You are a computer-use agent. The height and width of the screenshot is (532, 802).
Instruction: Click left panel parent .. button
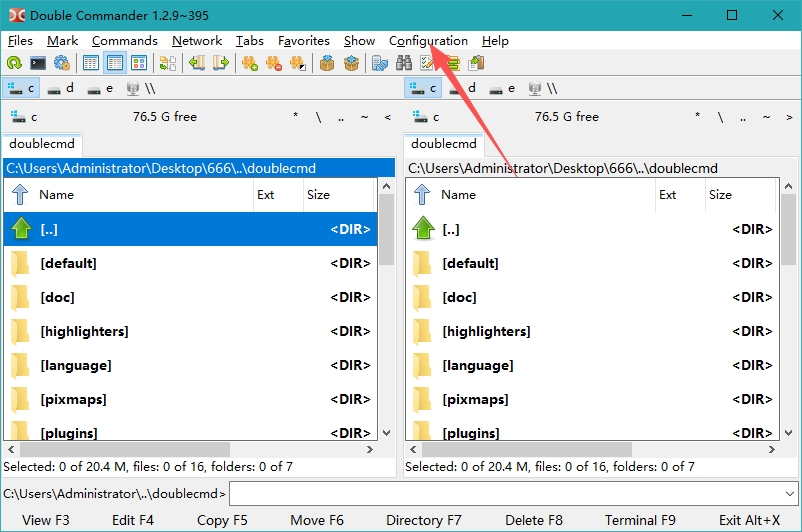click(x=341, y=117)
